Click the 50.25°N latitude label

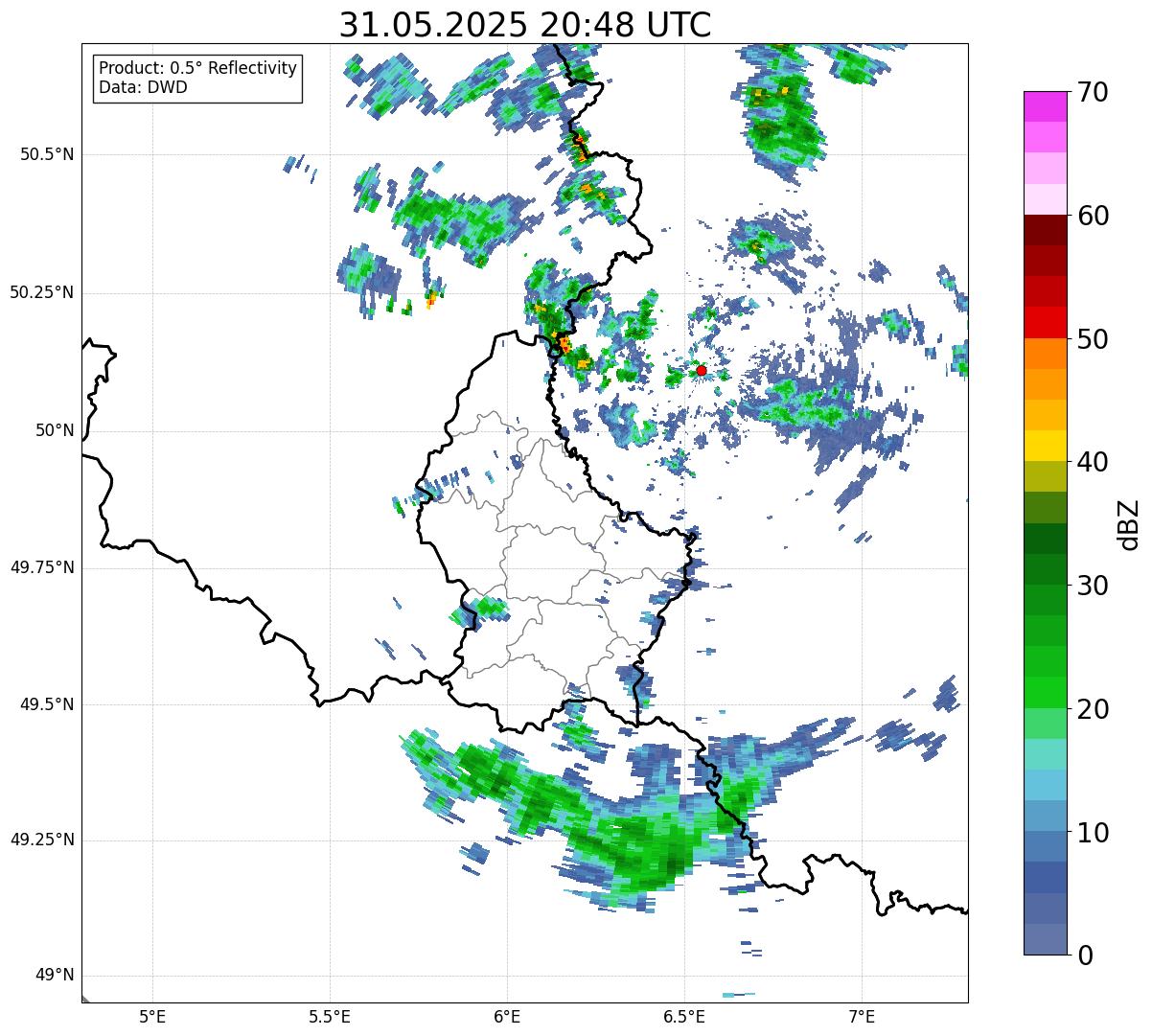(x=41, y=292)
